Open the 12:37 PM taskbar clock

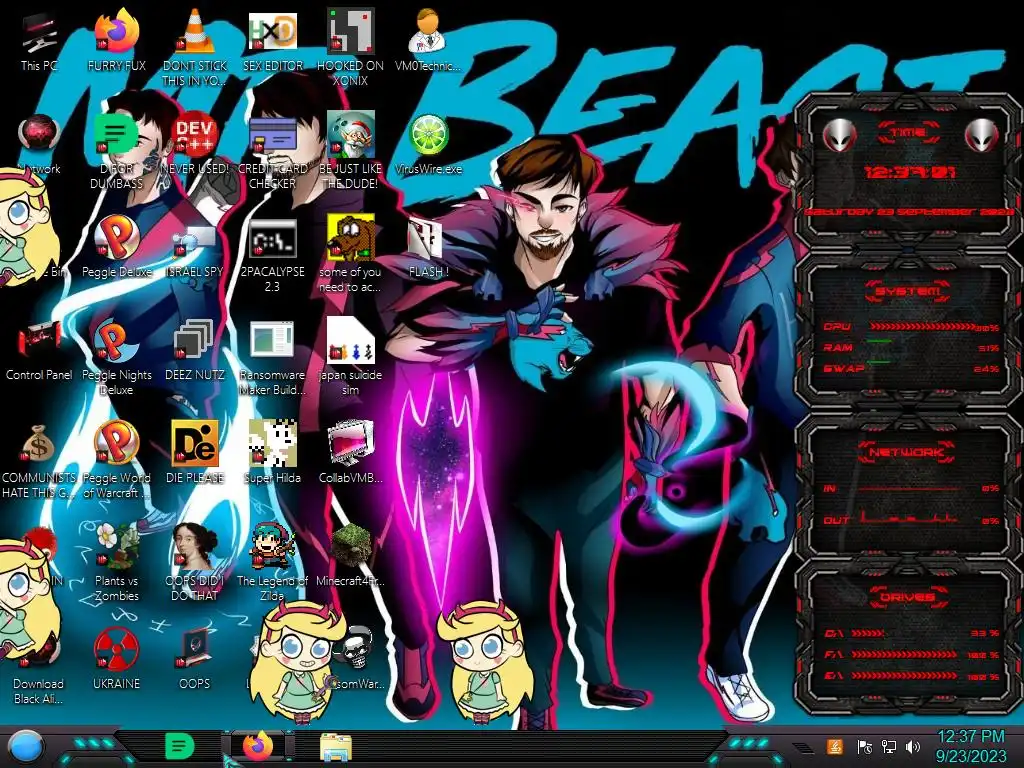click(971, 746)
